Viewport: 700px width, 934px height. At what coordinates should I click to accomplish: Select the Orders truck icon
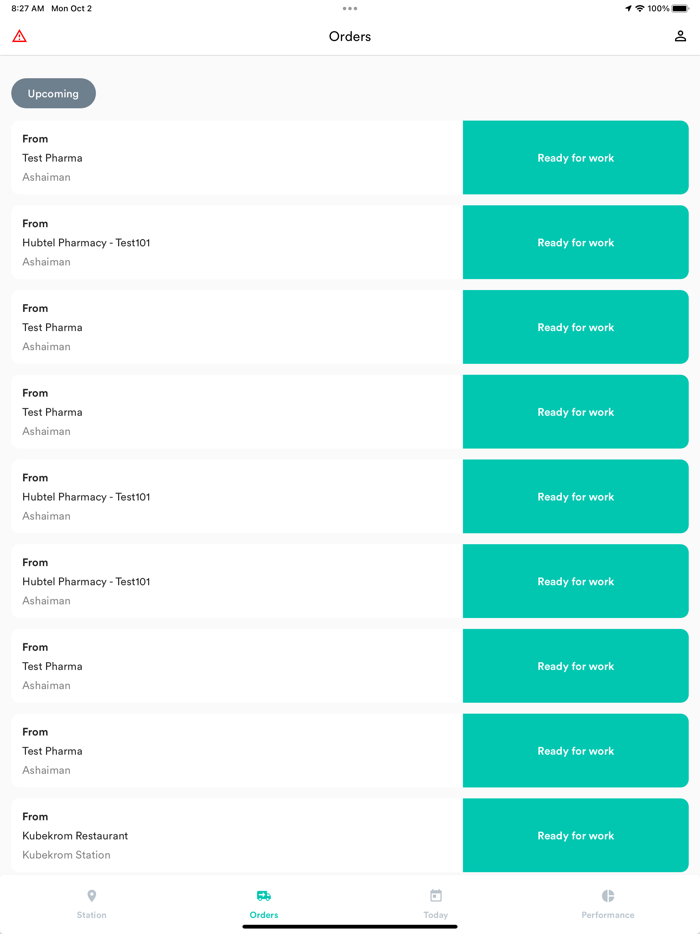click(263, 897)
